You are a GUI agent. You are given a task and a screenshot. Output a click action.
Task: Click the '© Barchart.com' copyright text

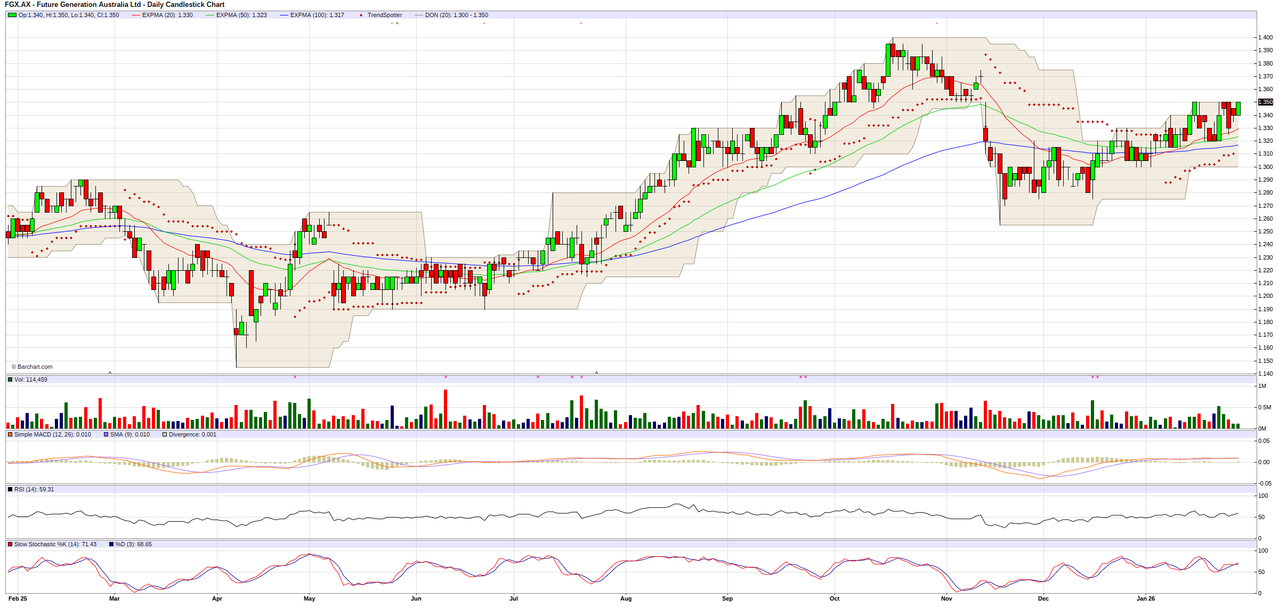pos(32,367)
